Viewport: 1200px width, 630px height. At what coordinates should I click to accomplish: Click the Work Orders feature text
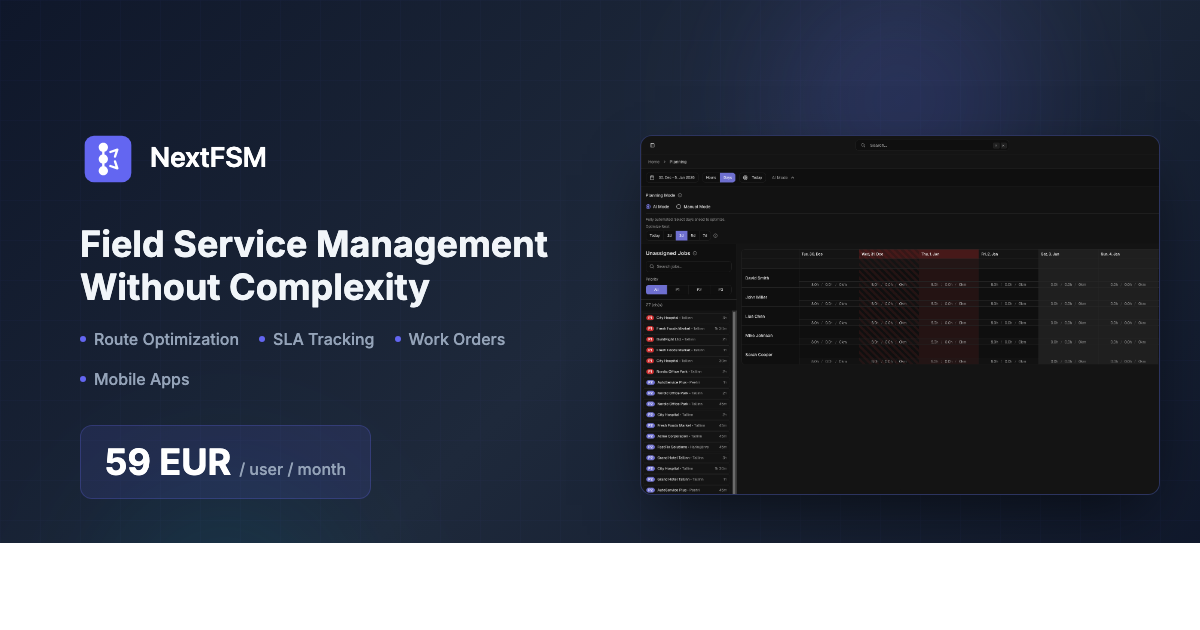tap(456, 339)
